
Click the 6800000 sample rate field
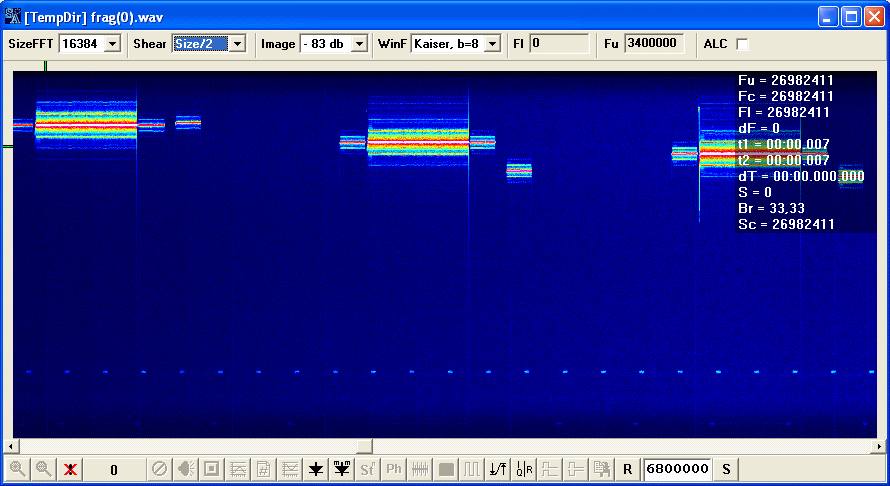point(678,469)
